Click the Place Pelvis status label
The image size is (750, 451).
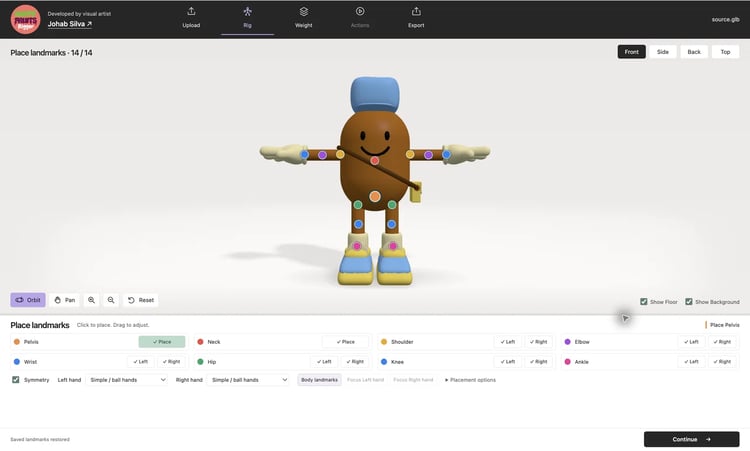(724, 325)
